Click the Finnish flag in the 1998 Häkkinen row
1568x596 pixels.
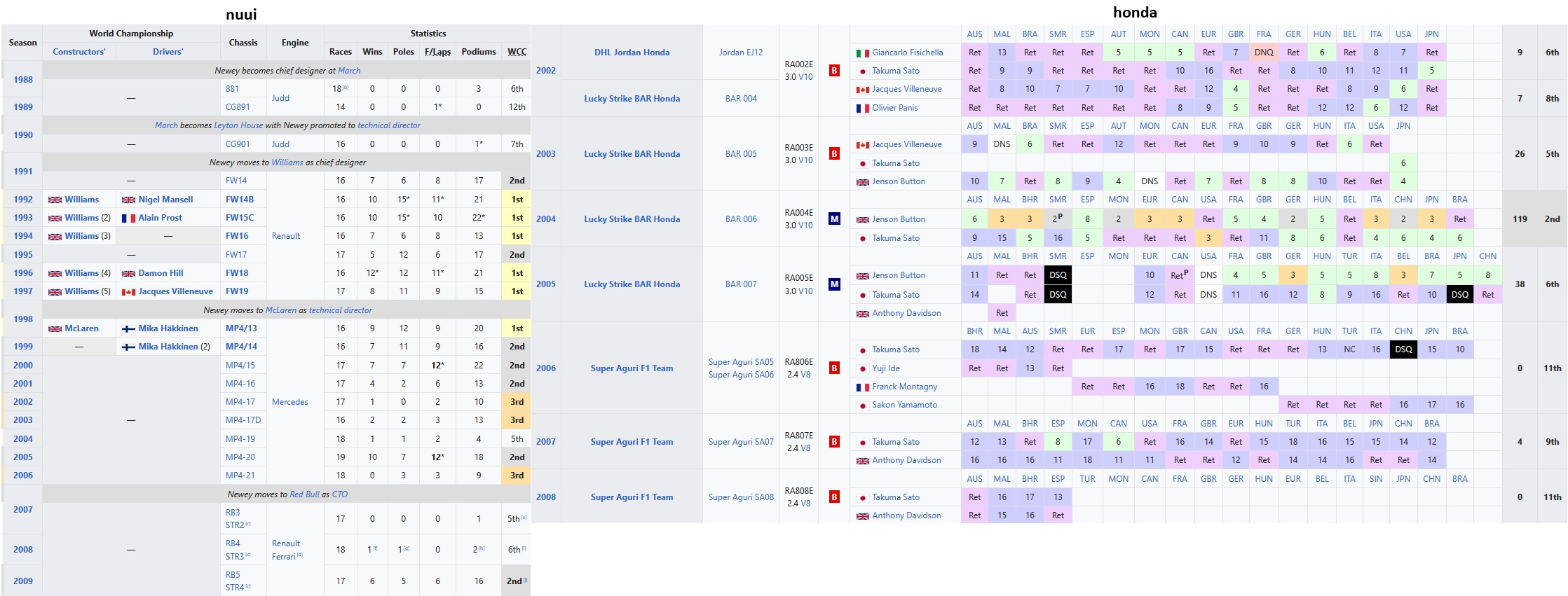click(128, 328)
